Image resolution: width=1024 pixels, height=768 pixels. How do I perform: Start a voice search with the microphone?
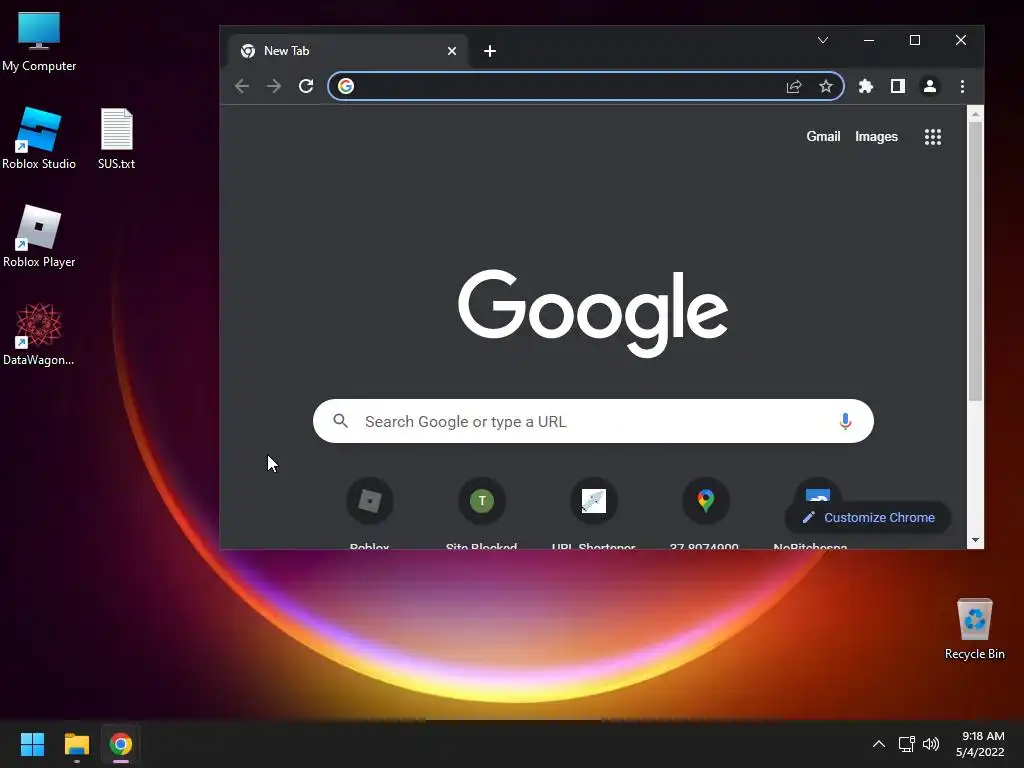click(845, 421)
